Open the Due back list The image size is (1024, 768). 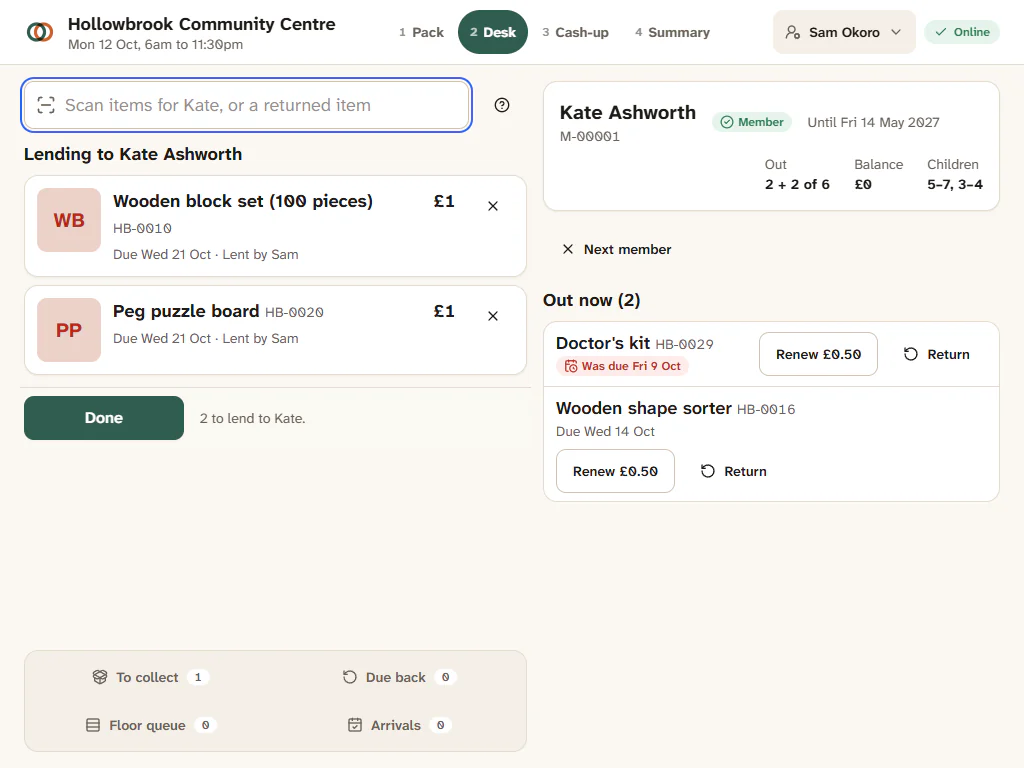click(x=399, y=677)
